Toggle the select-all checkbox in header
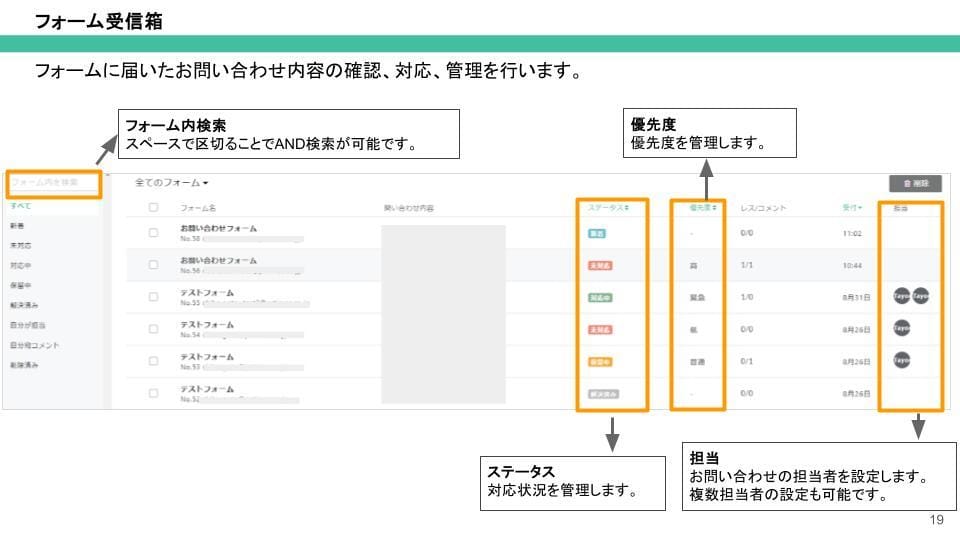 pyautogui.click(x=153, y=208)
